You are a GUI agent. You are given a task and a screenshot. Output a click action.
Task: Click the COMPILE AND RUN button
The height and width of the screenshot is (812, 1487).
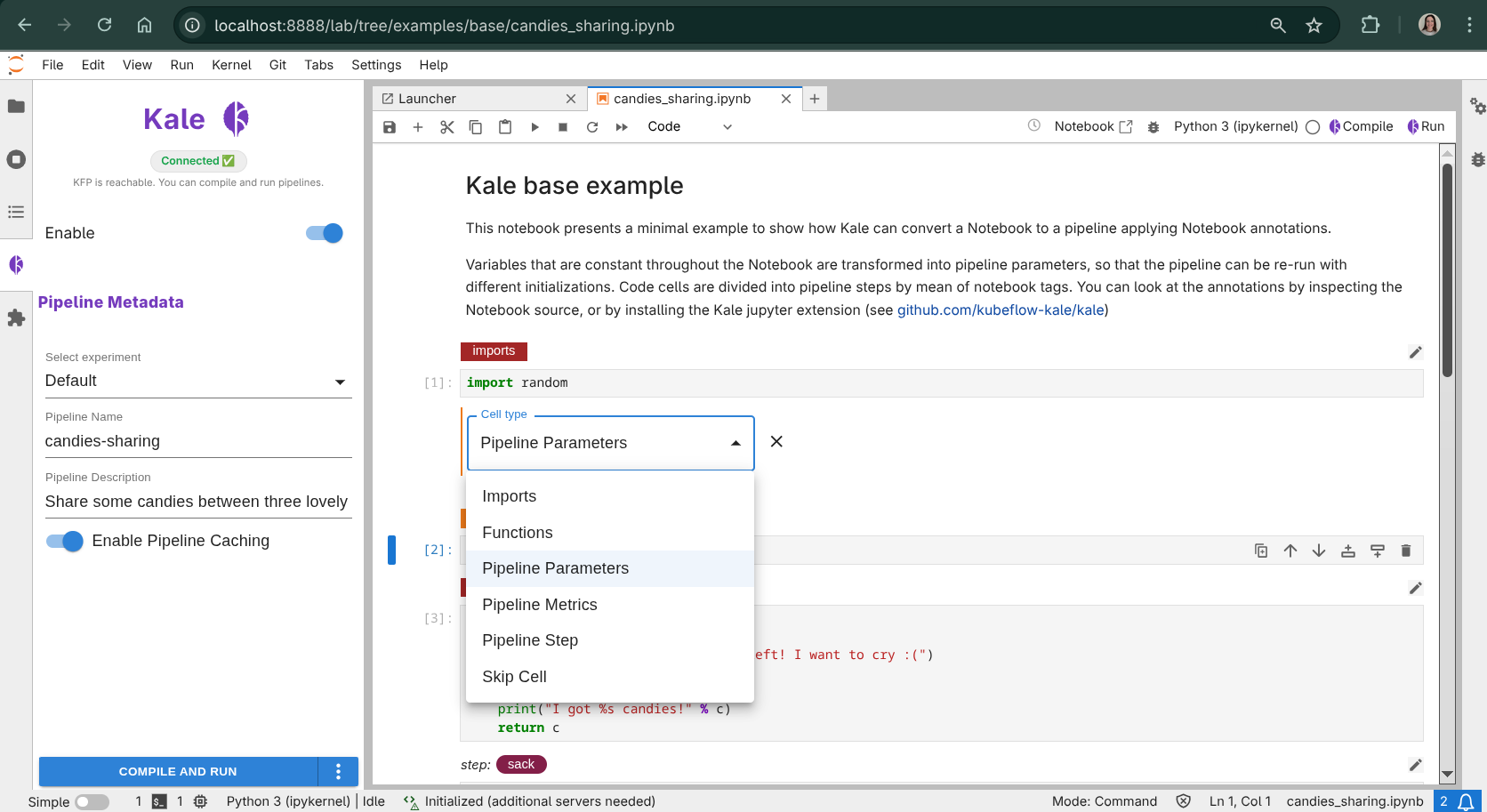point(178,771)
